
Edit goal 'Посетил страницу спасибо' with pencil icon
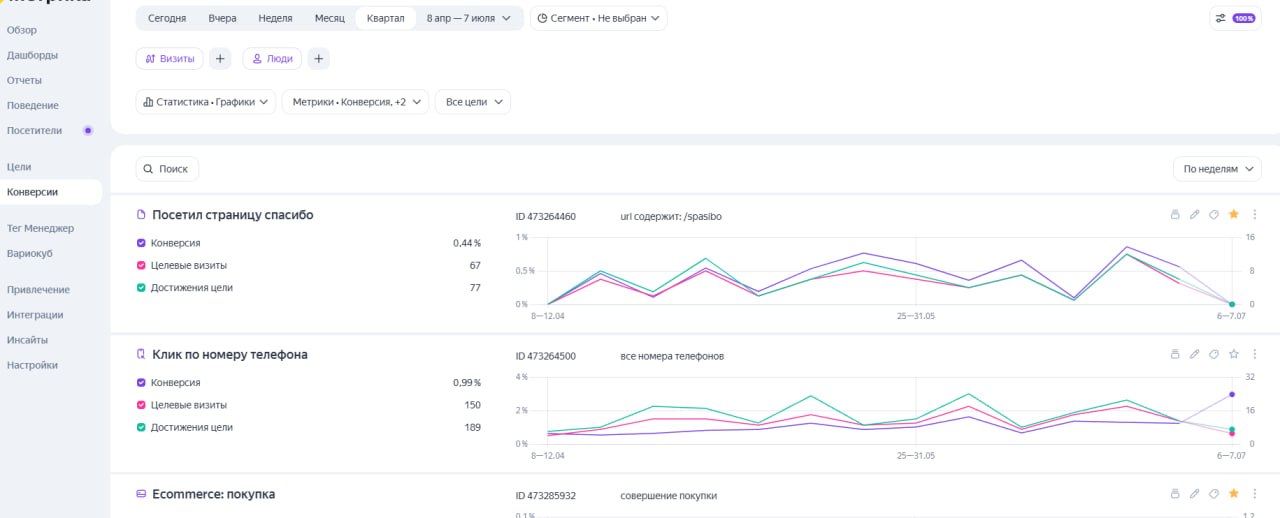pyautogui.click(x=1195, y=214)
